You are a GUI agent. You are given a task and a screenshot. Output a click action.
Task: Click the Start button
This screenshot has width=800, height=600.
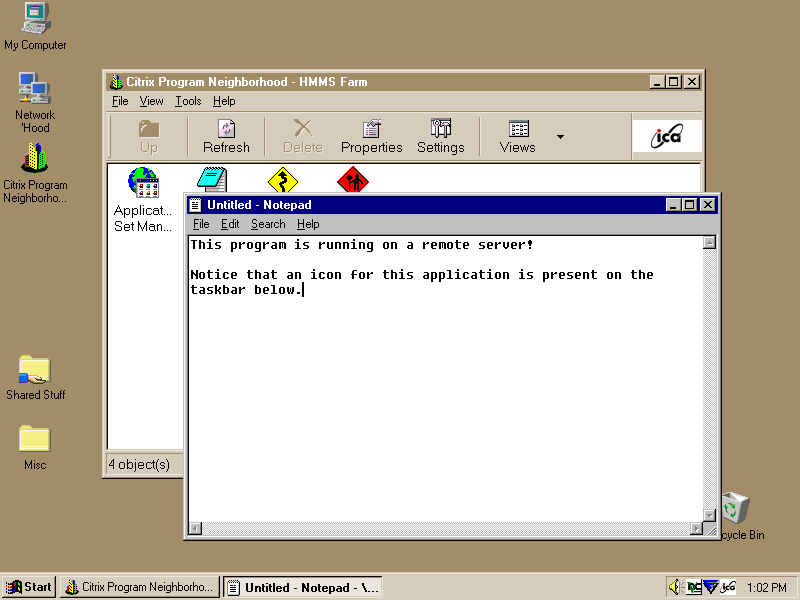point(29,587)
